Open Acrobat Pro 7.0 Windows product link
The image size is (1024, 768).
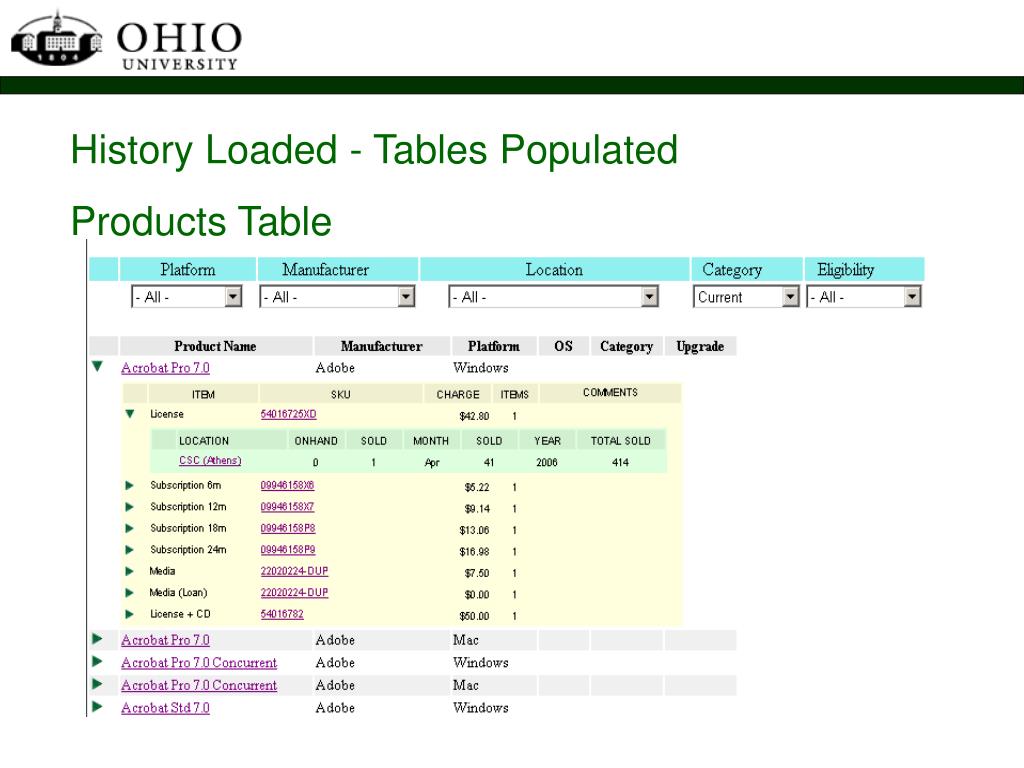[165, 368]
